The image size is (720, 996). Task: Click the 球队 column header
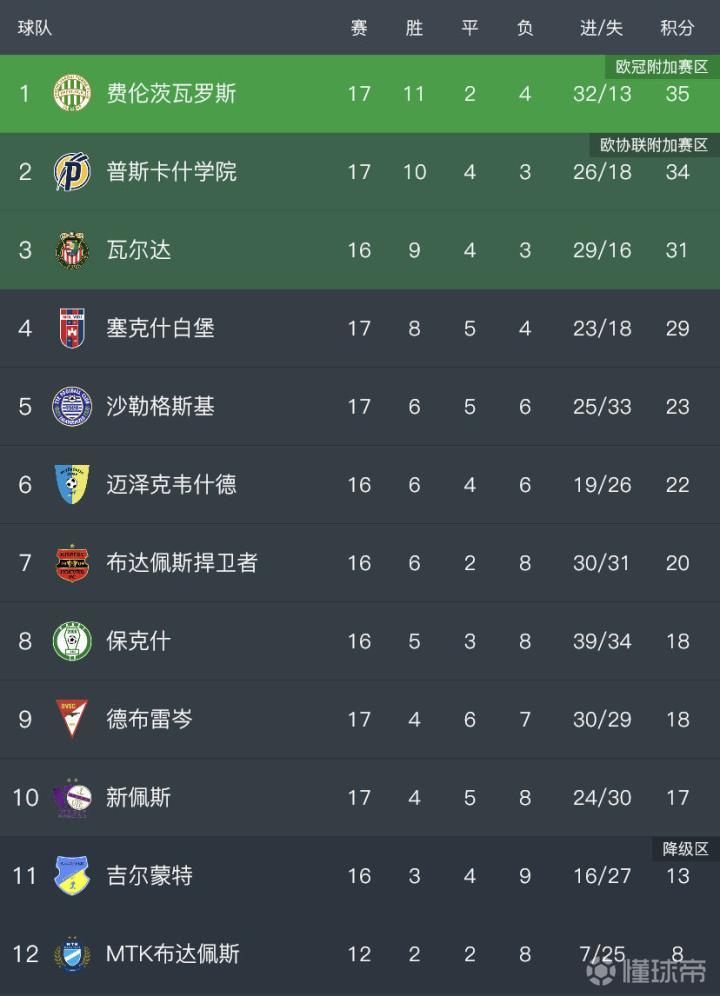pyautogui.click(x=35, y=28)
